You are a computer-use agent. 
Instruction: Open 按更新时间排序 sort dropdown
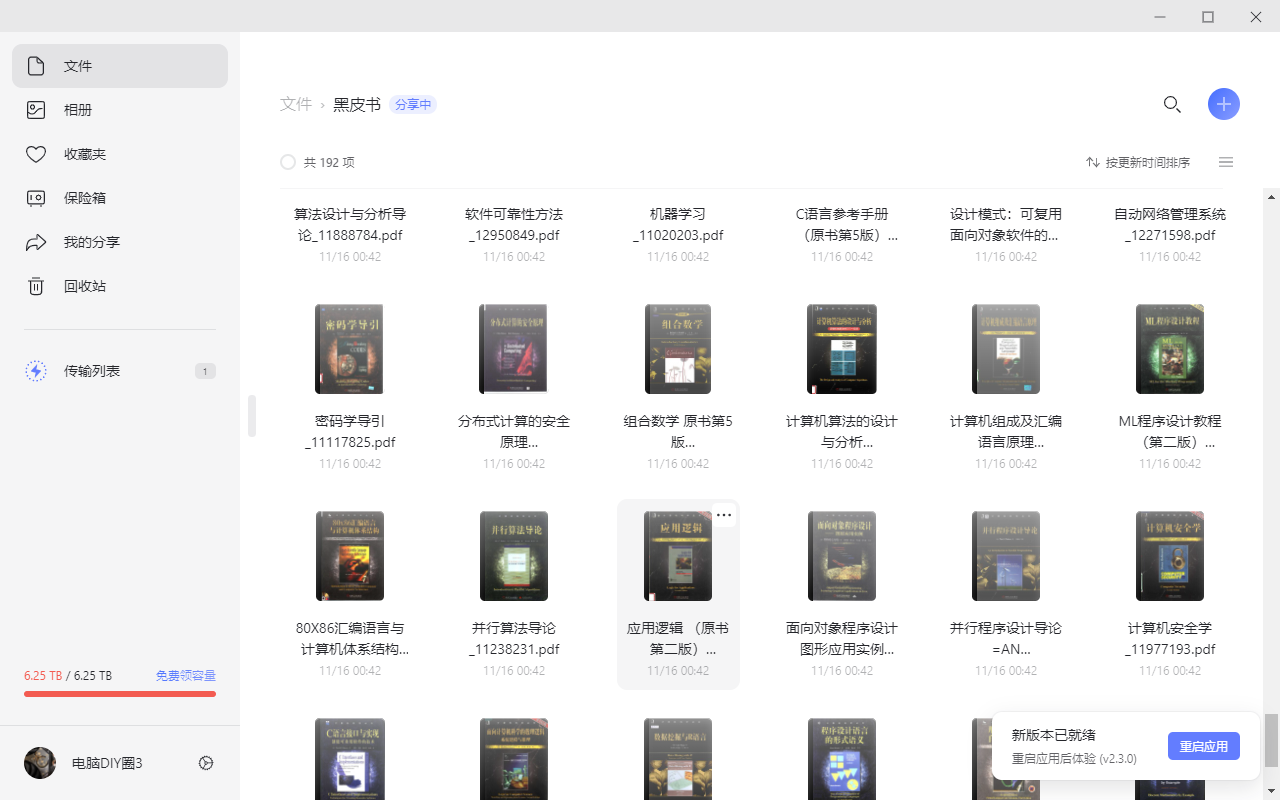(x=1138, y=162)
